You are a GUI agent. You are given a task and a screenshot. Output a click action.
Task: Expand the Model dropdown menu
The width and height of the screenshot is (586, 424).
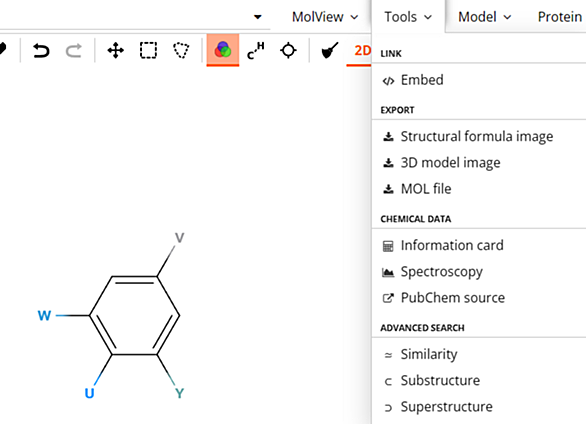(x=485, y=17)
